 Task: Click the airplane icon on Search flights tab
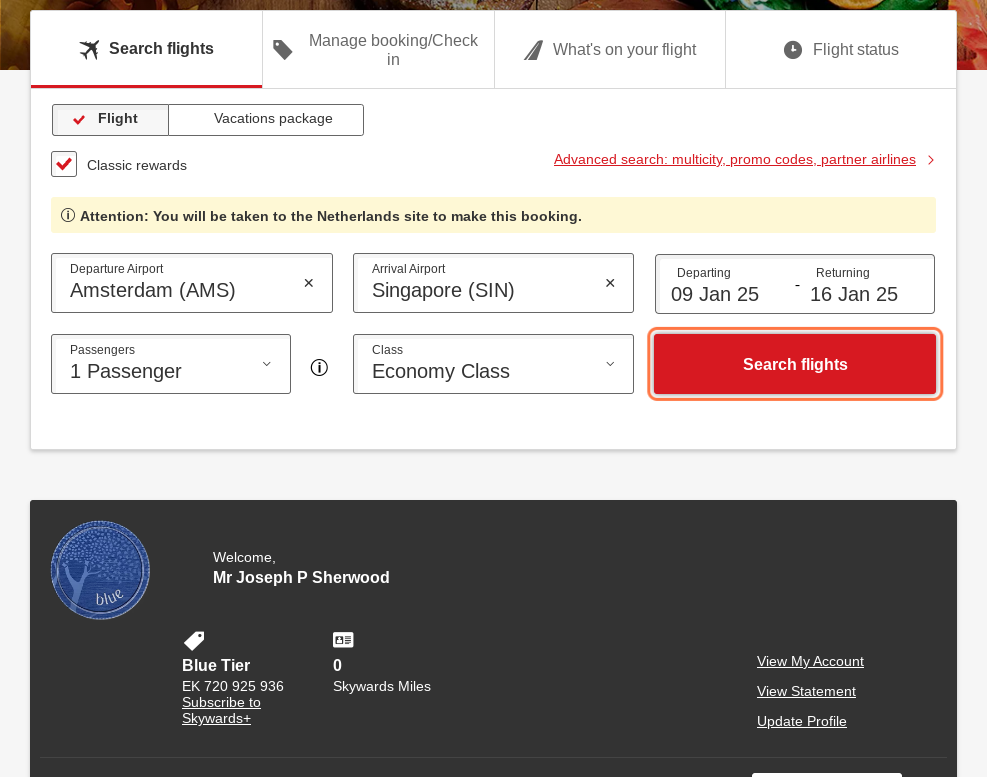point(89,49)
